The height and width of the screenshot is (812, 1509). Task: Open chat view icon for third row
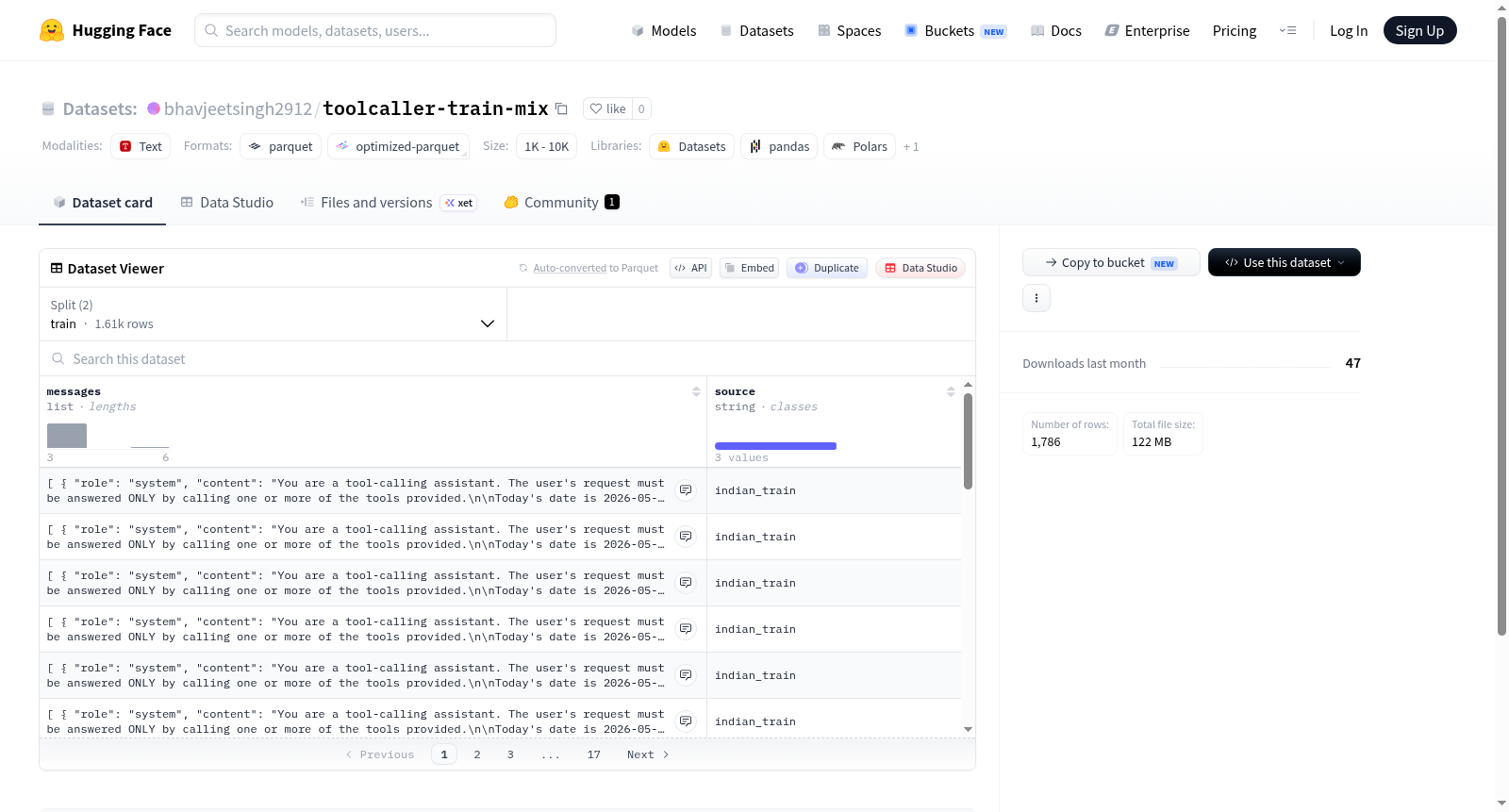click(686, 583)
